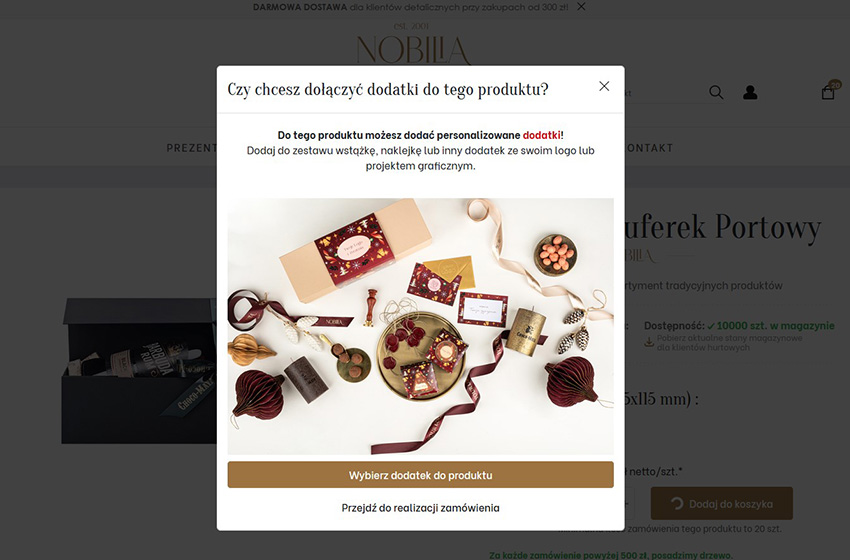Open the shopping cart bag icon
Viewport: 850px width, 560px height.
[x=828, y=93]
